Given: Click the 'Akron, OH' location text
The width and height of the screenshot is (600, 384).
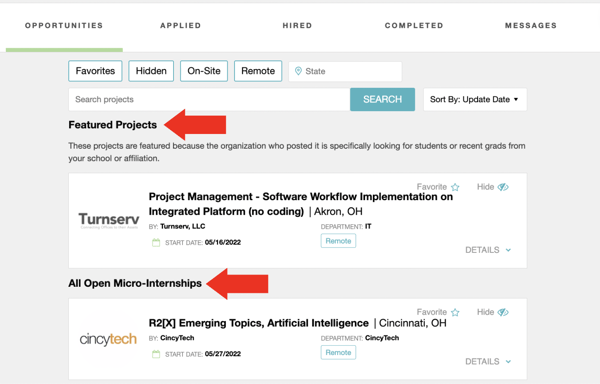Looking at the screenshot, I should [338, 212].
